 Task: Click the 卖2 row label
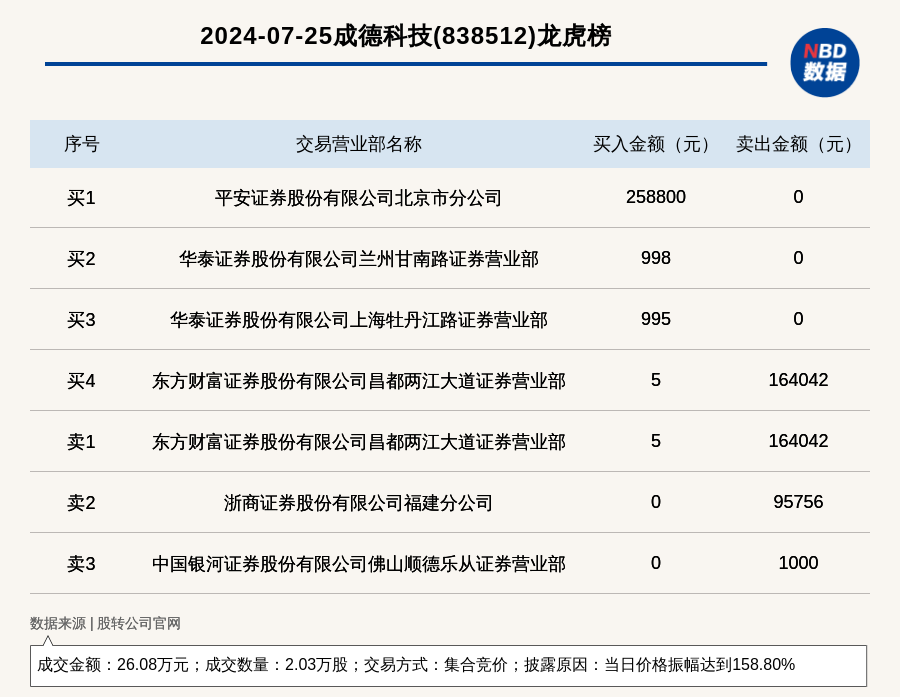(x=81, y=503)
